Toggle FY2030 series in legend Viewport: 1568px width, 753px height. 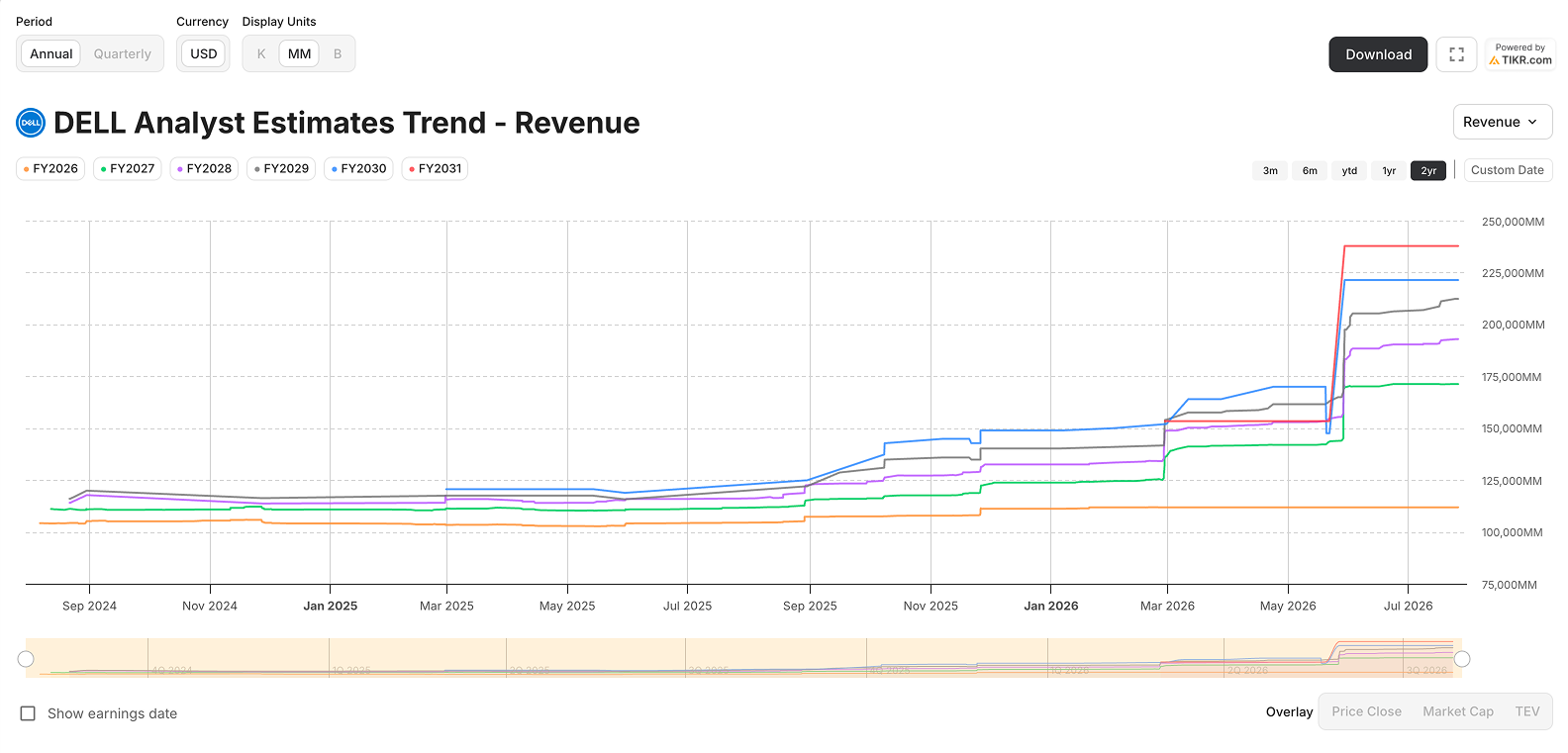[x=358, y=169]
